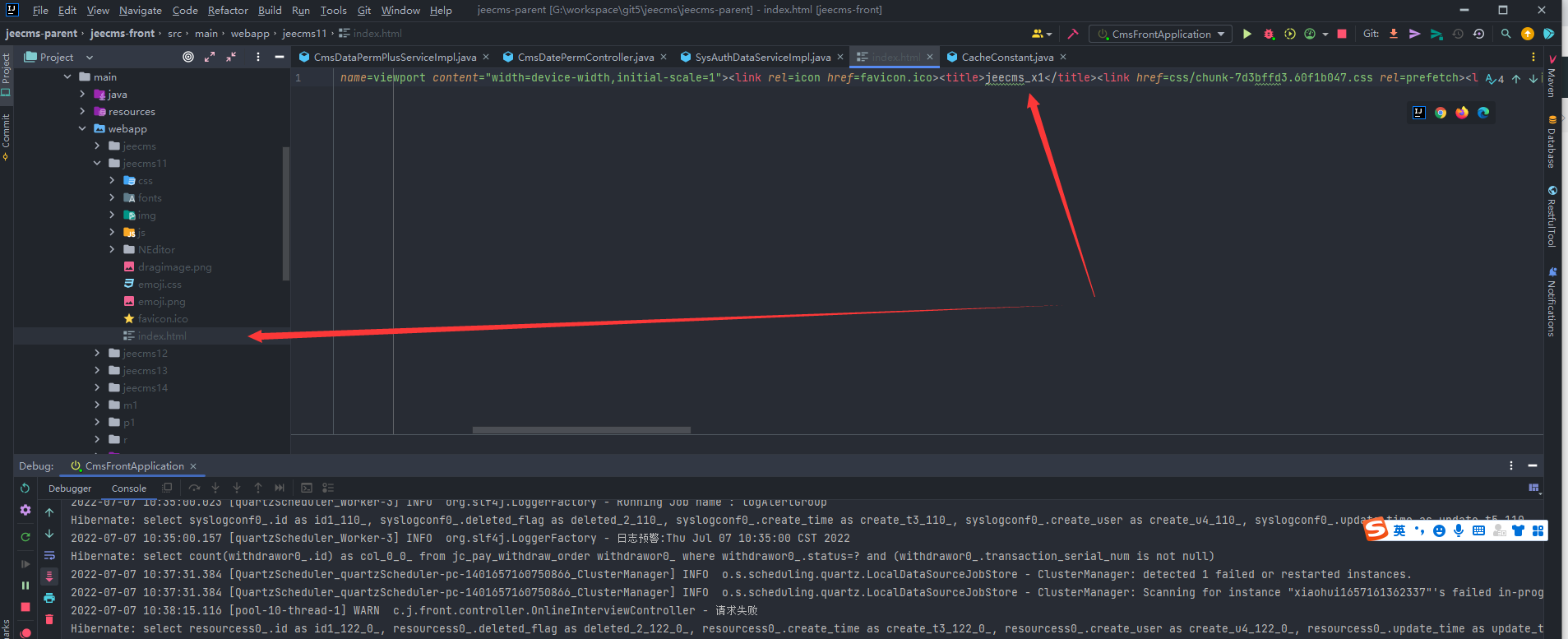Rerun CmsFrontApplication in the Debug panel
This screenshot has width=1568, height=639.
(x=25, y=488)
